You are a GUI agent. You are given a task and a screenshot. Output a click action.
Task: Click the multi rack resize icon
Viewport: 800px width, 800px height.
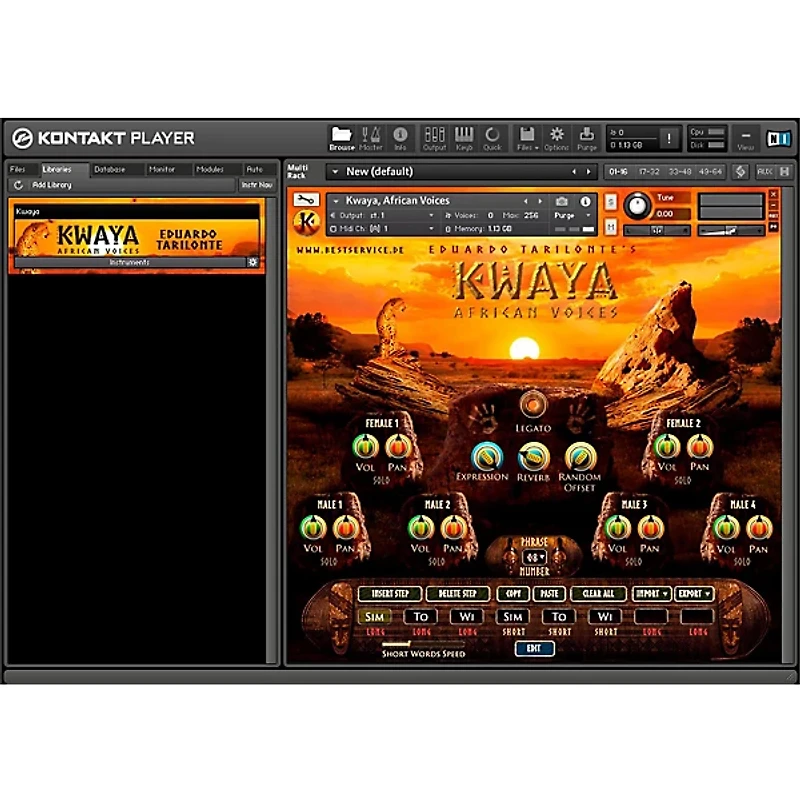(740, 172)
